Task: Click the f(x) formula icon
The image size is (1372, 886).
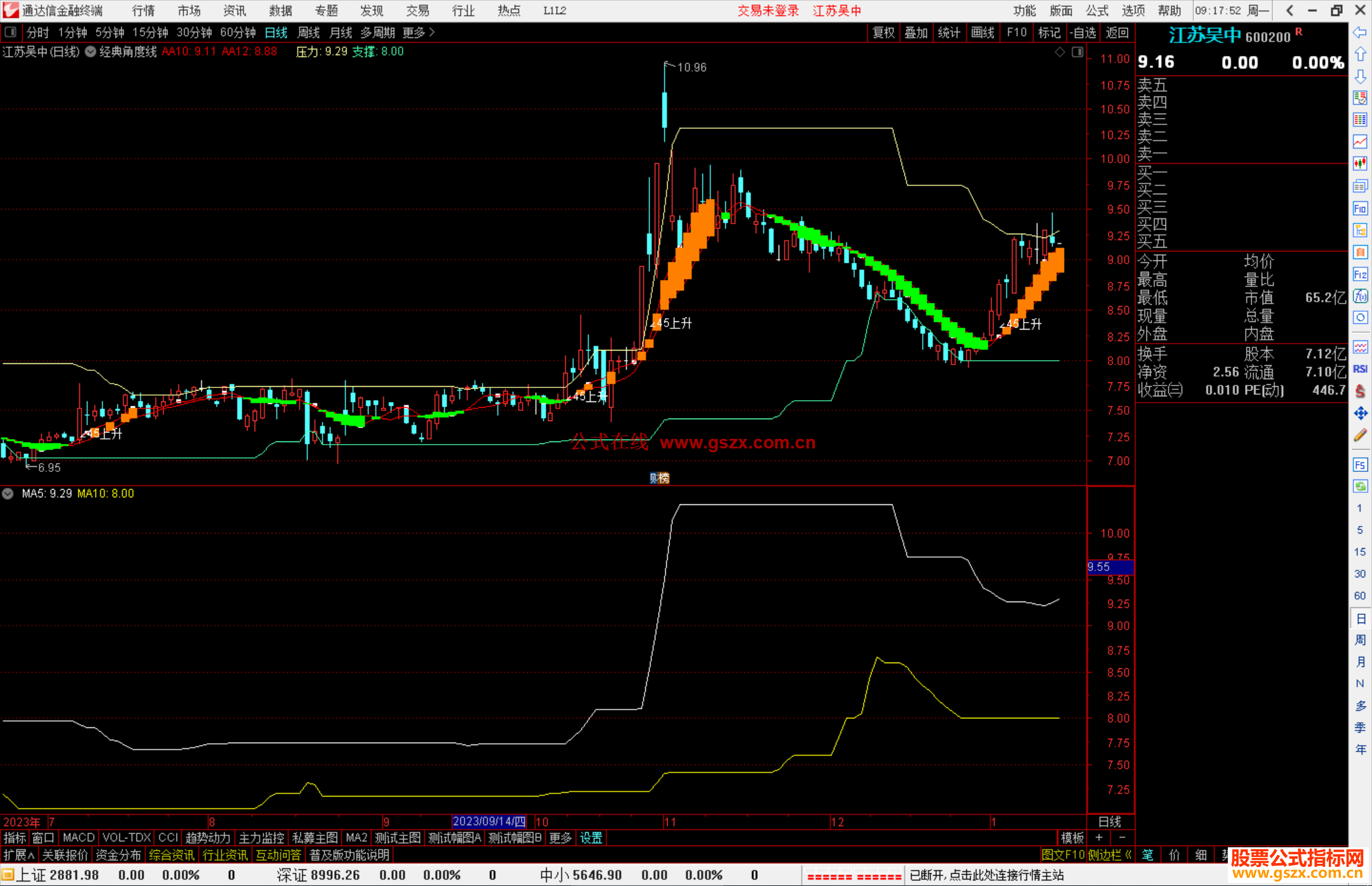Action: tap(1360, 296)
